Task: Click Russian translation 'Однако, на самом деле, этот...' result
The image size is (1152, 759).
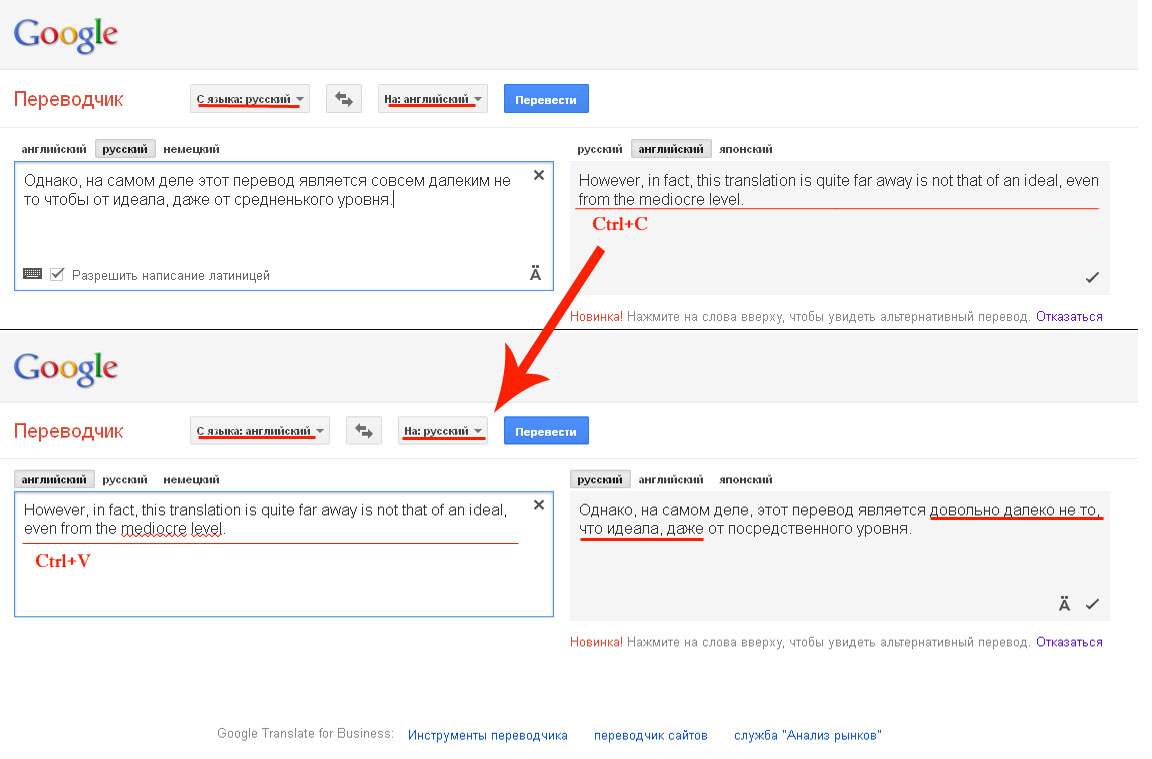Action: (x=839, y=519)
